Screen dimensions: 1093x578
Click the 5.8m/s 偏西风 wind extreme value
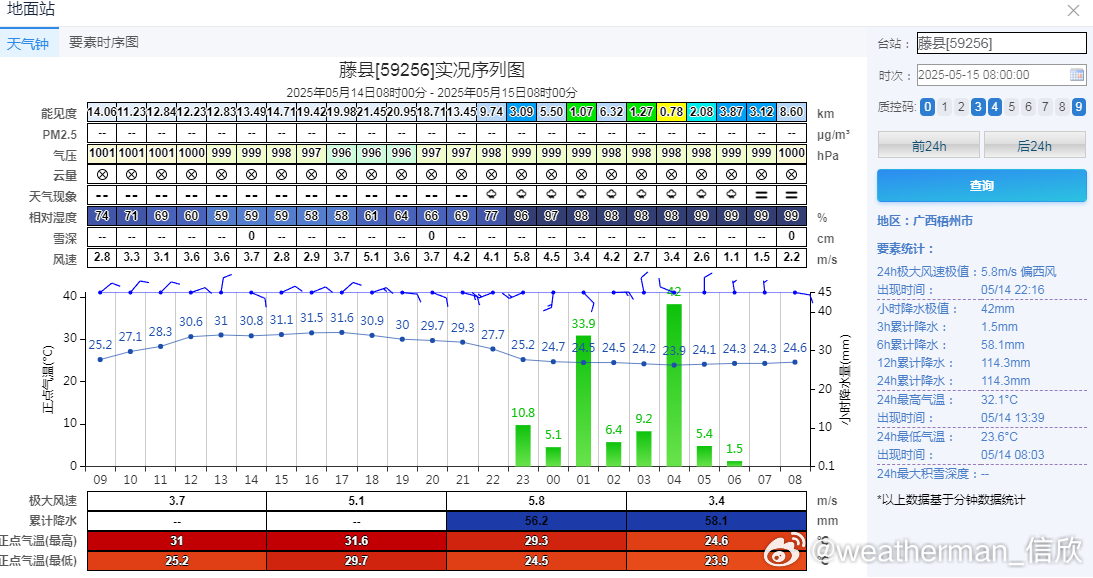click(x=1018, y=271)
